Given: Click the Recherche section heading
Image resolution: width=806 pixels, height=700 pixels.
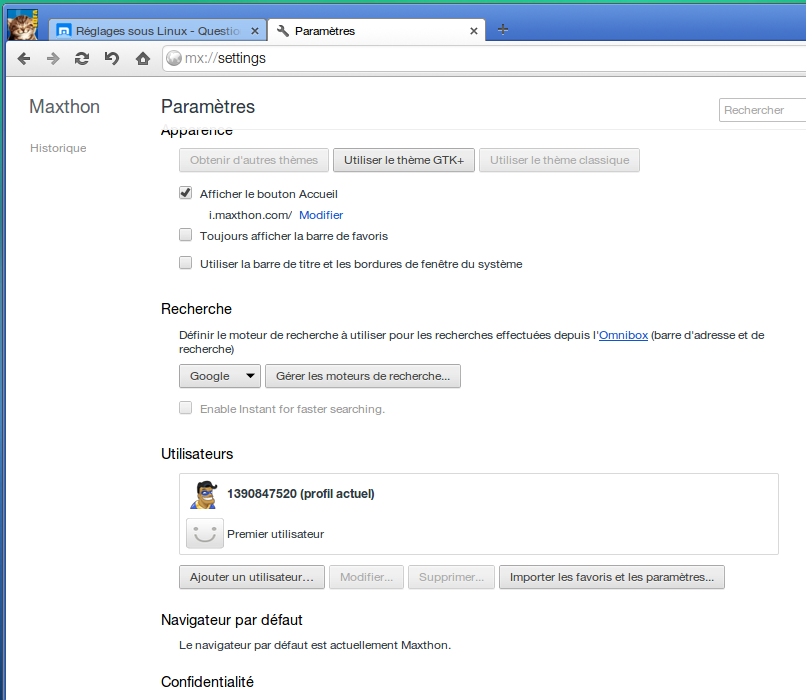Looking at the screenshot, I should click(x=196, y=309).
